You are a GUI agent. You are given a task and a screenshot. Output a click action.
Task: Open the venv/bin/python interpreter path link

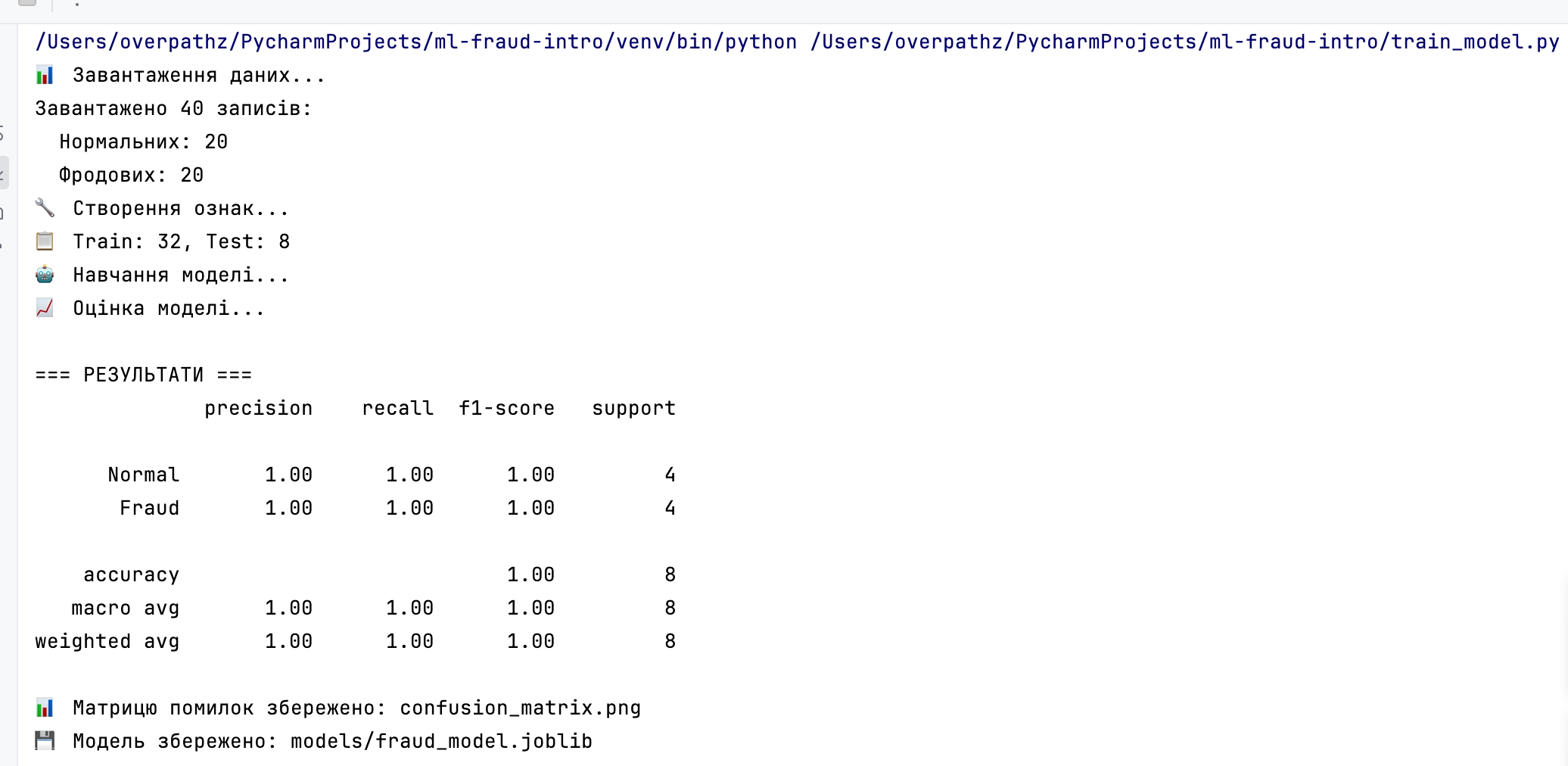[x=416, y=42]
